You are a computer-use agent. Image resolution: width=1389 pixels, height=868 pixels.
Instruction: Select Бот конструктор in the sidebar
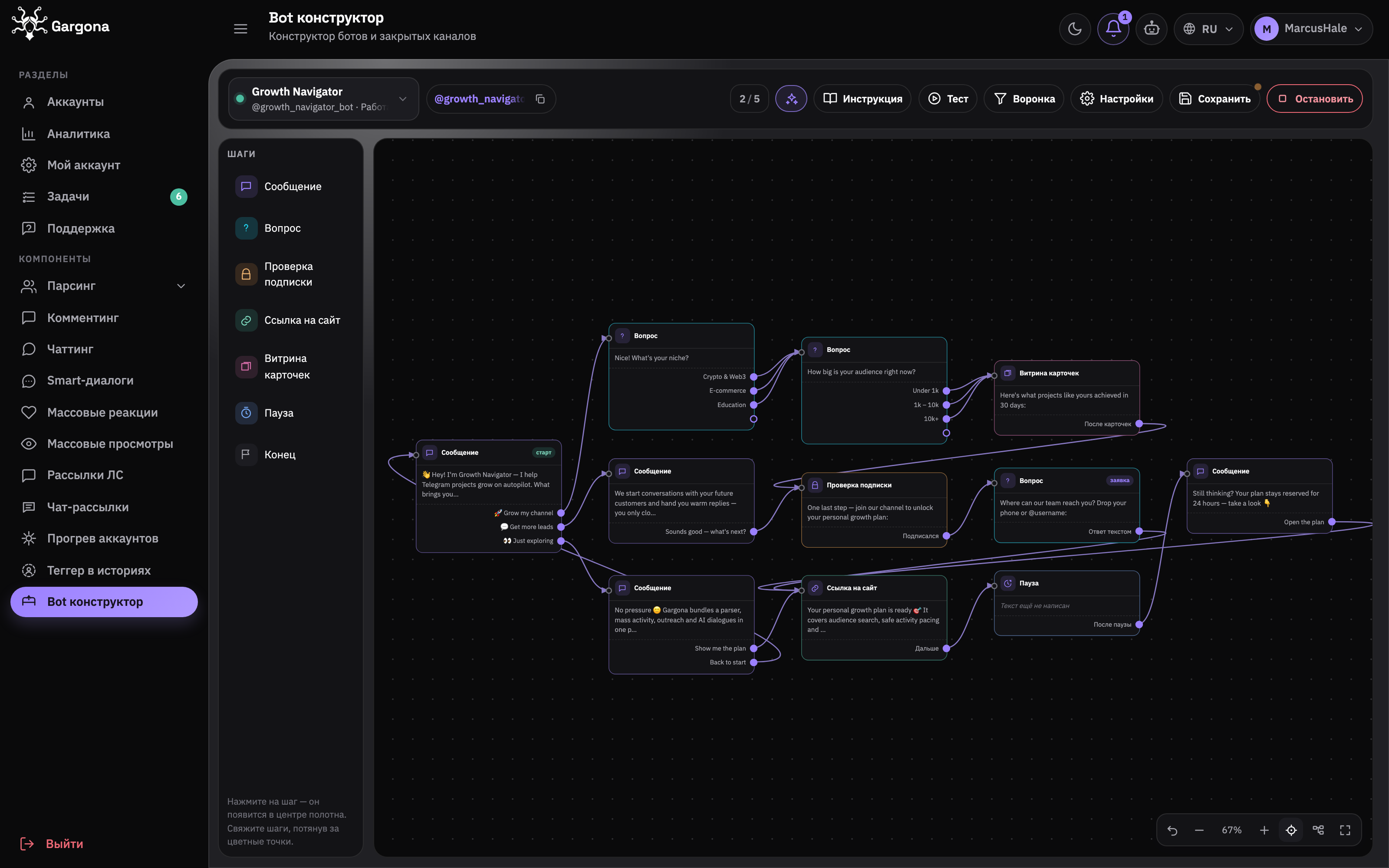click(104, 602)
